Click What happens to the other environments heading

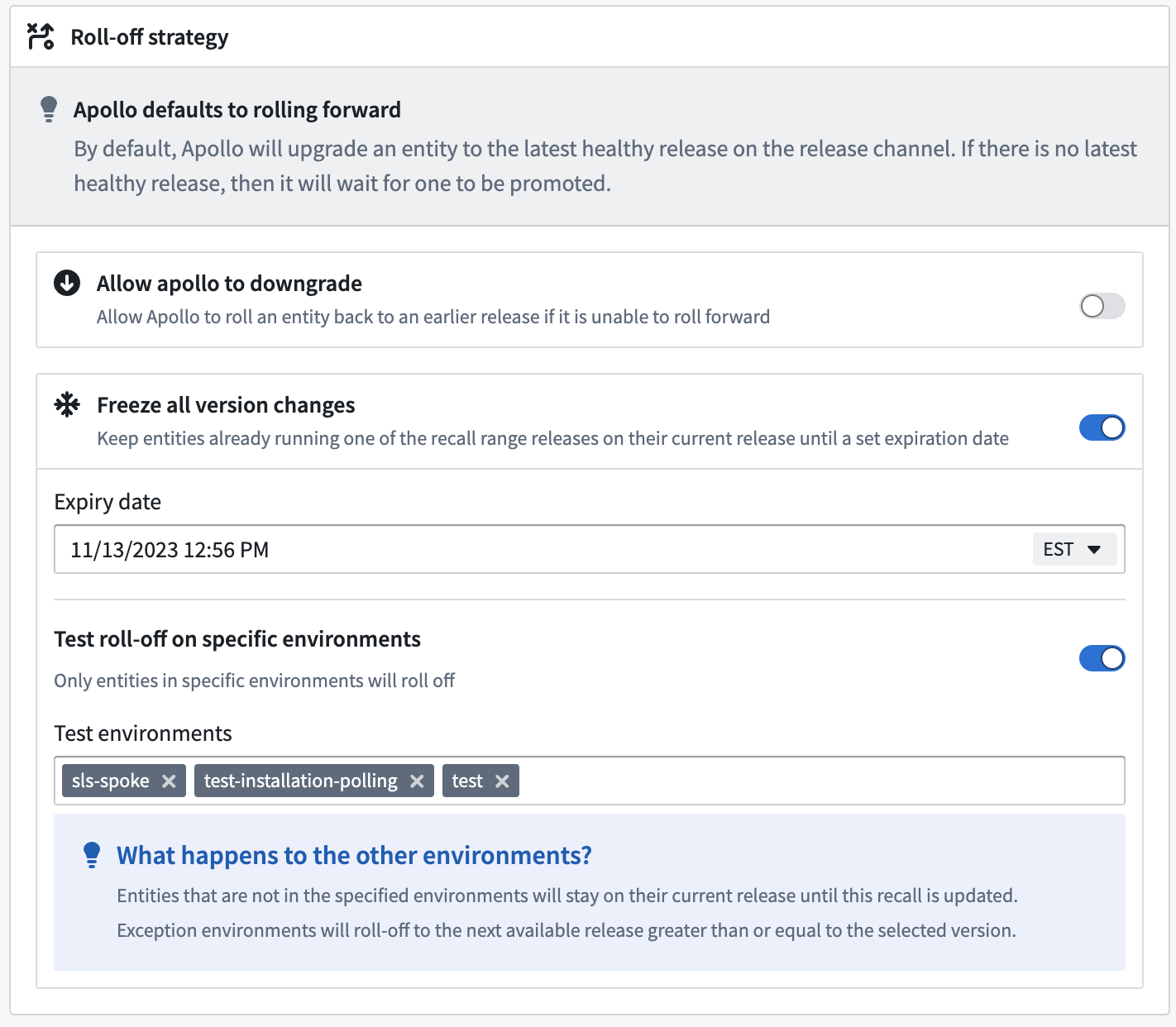pyautogui.click(x=355, y=855)
